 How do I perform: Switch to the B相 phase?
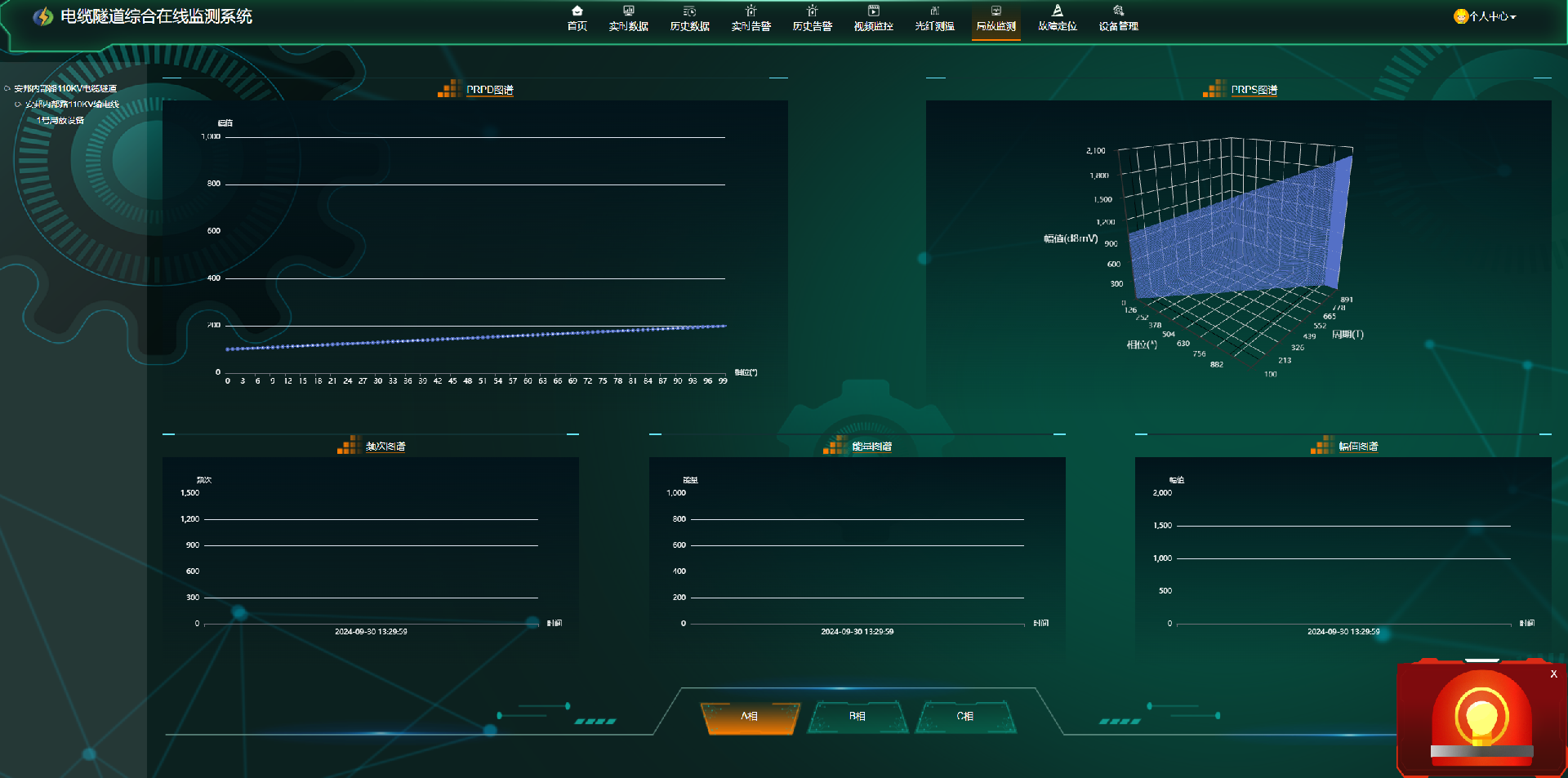tap(857, 717)
